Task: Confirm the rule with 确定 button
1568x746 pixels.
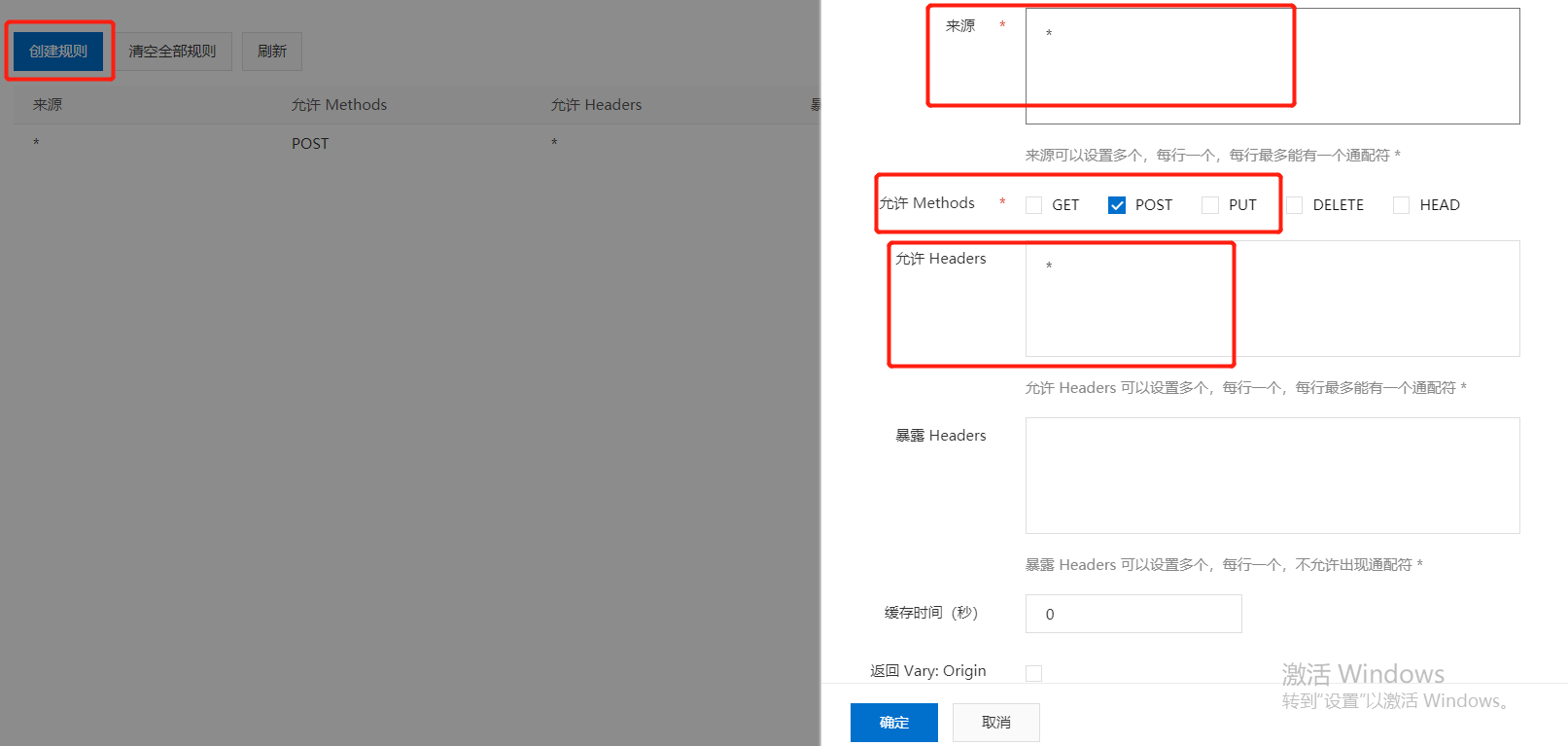Action: (x=894, y=723)
